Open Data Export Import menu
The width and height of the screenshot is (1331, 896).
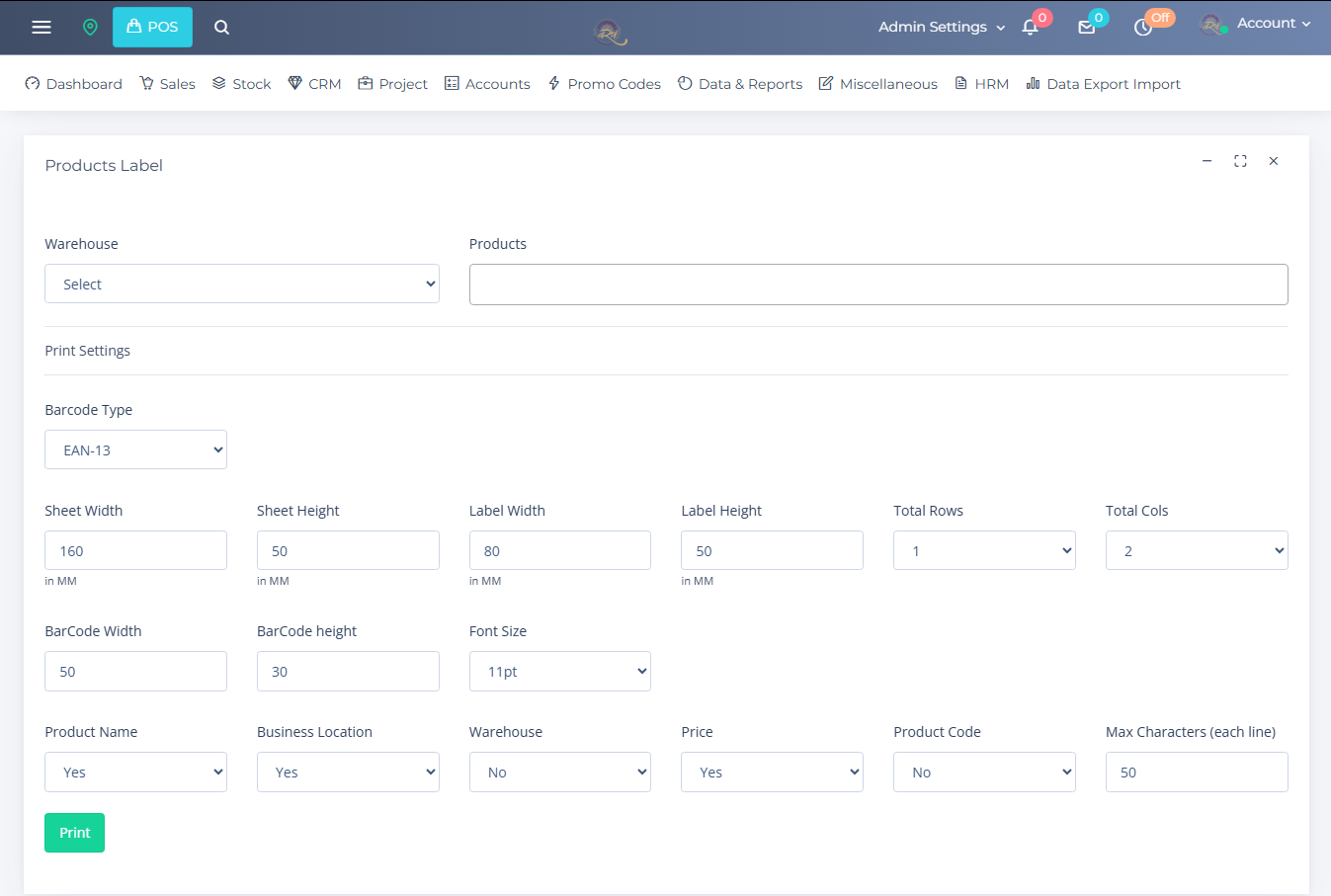coord(1103,84)
